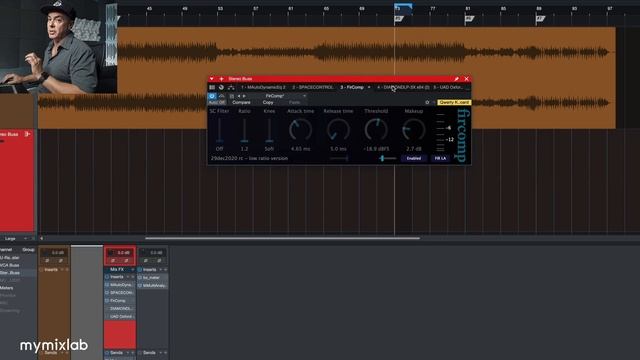The width and height of the screenshot is (640, 360).
Task: Click the Threshold knob
Action: point(376,130)
